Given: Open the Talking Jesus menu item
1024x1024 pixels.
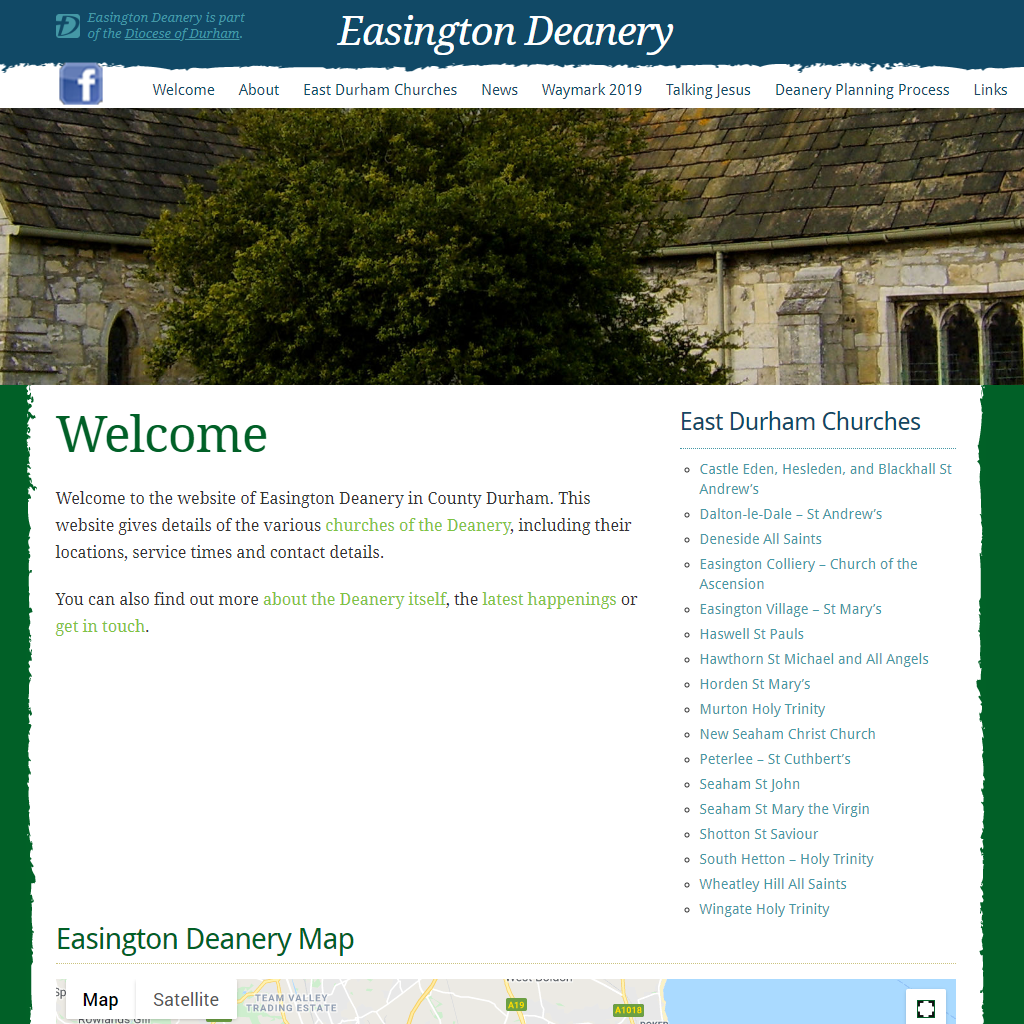Looking at the screenshot, I should [x=708, y=90].
